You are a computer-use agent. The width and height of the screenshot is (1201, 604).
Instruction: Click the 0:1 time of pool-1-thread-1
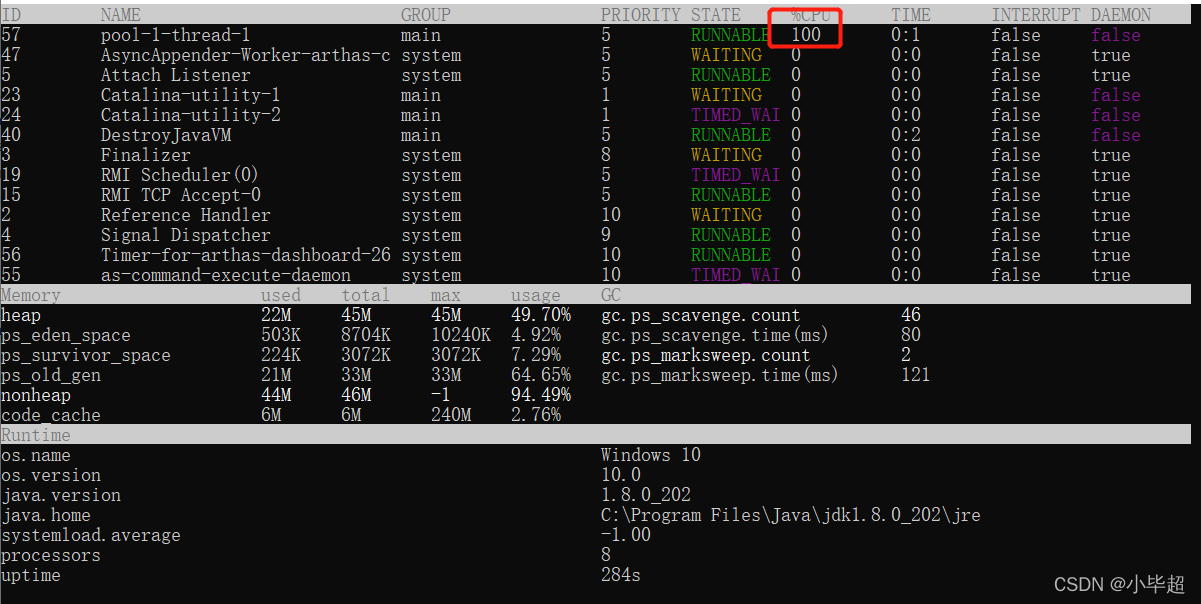click(x=906, y=35)
